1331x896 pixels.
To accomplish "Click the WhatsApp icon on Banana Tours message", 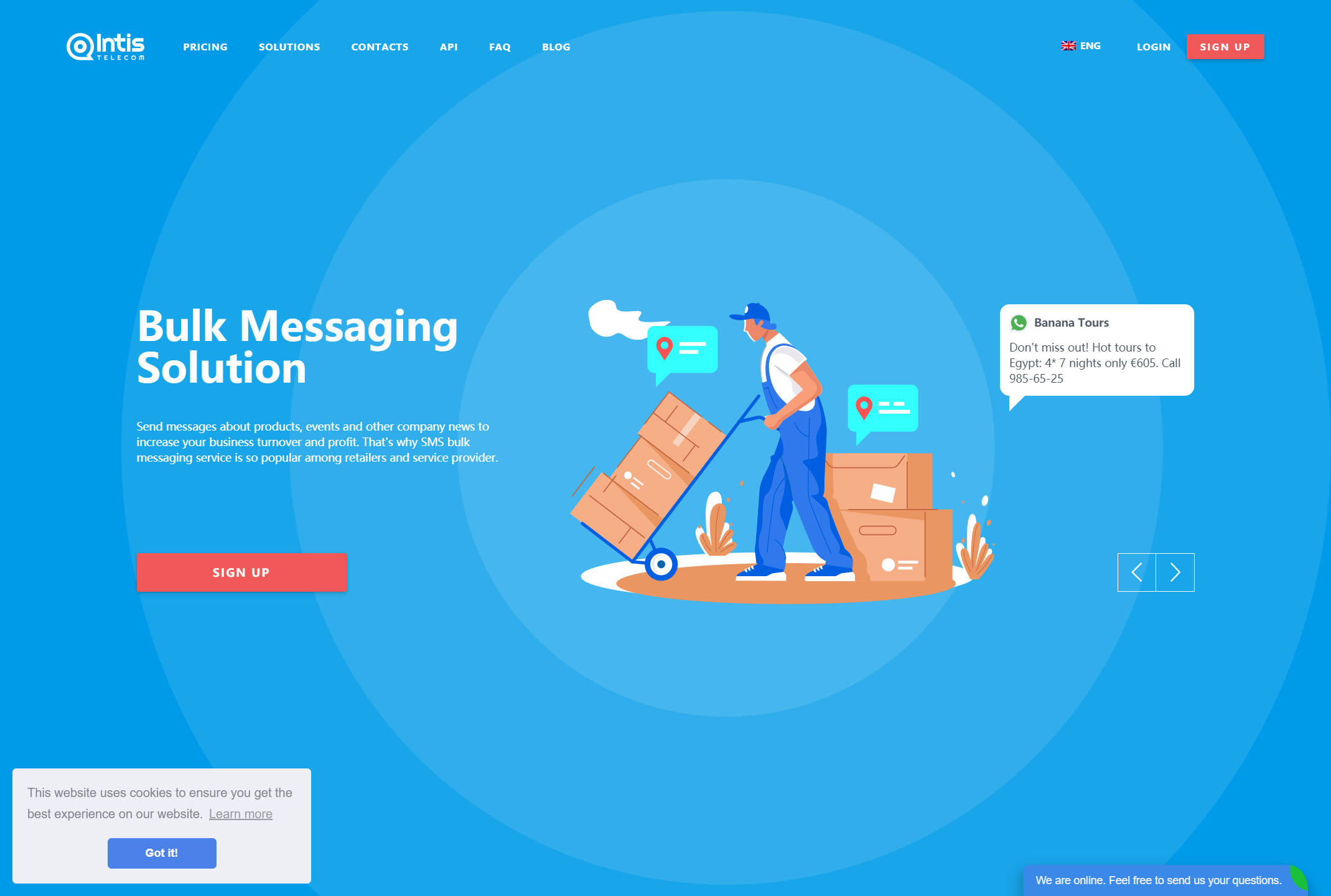I will coord(1019,322).
